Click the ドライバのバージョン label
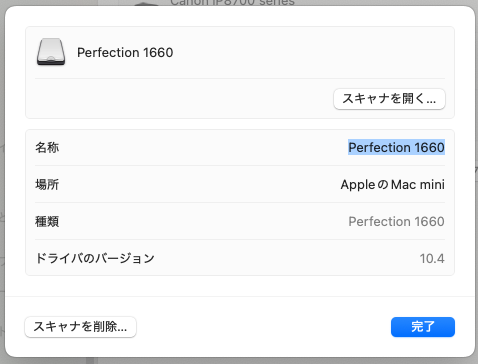Screen dimensions: 478x364 pos(95,258)
